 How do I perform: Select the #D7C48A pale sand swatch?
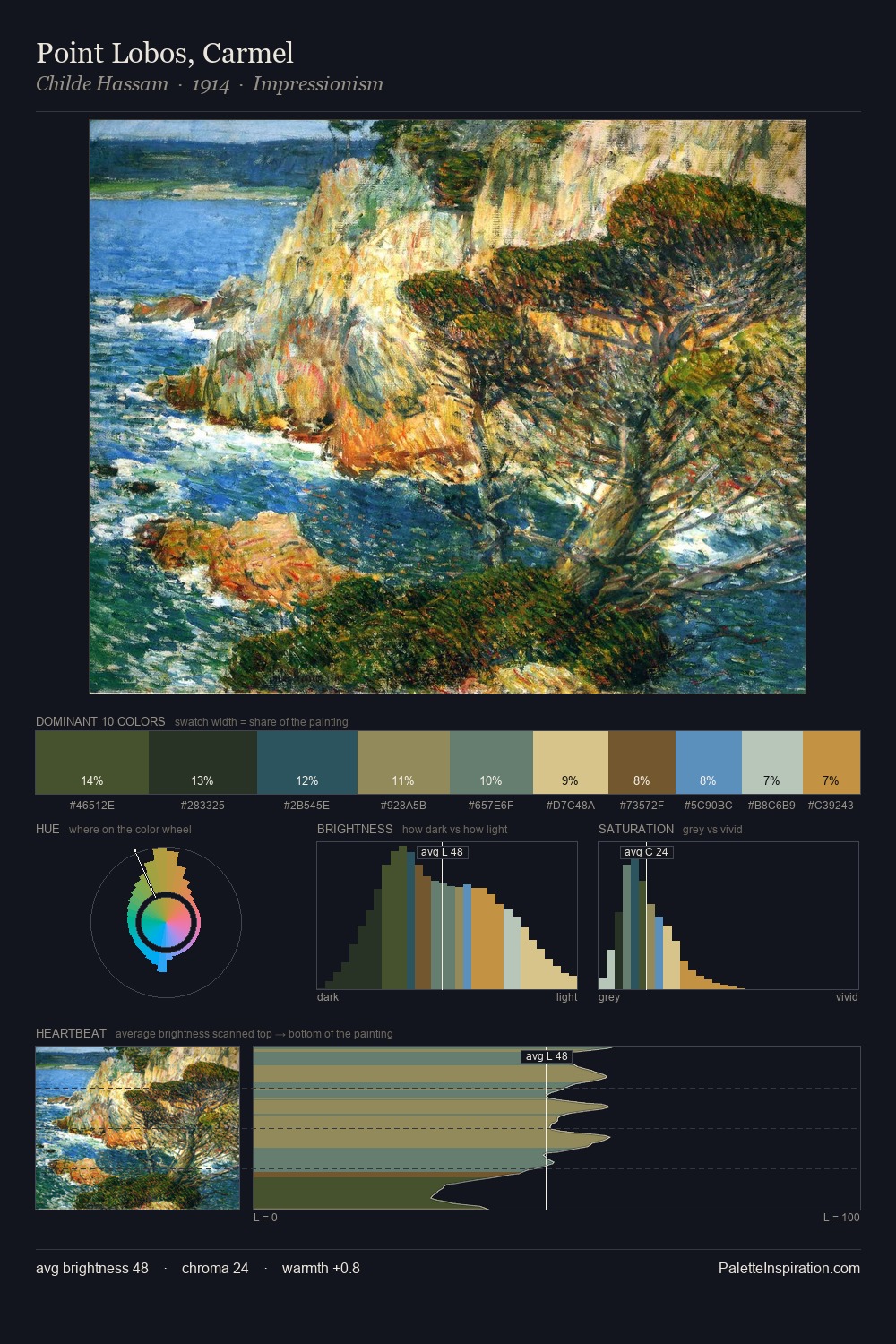pos(571,762)
